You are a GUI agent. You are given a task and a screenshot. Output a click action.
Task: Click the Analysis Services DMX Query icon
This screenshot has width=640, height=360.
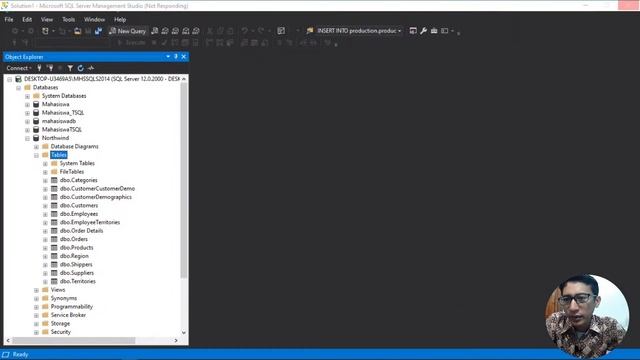coord(176,31)
